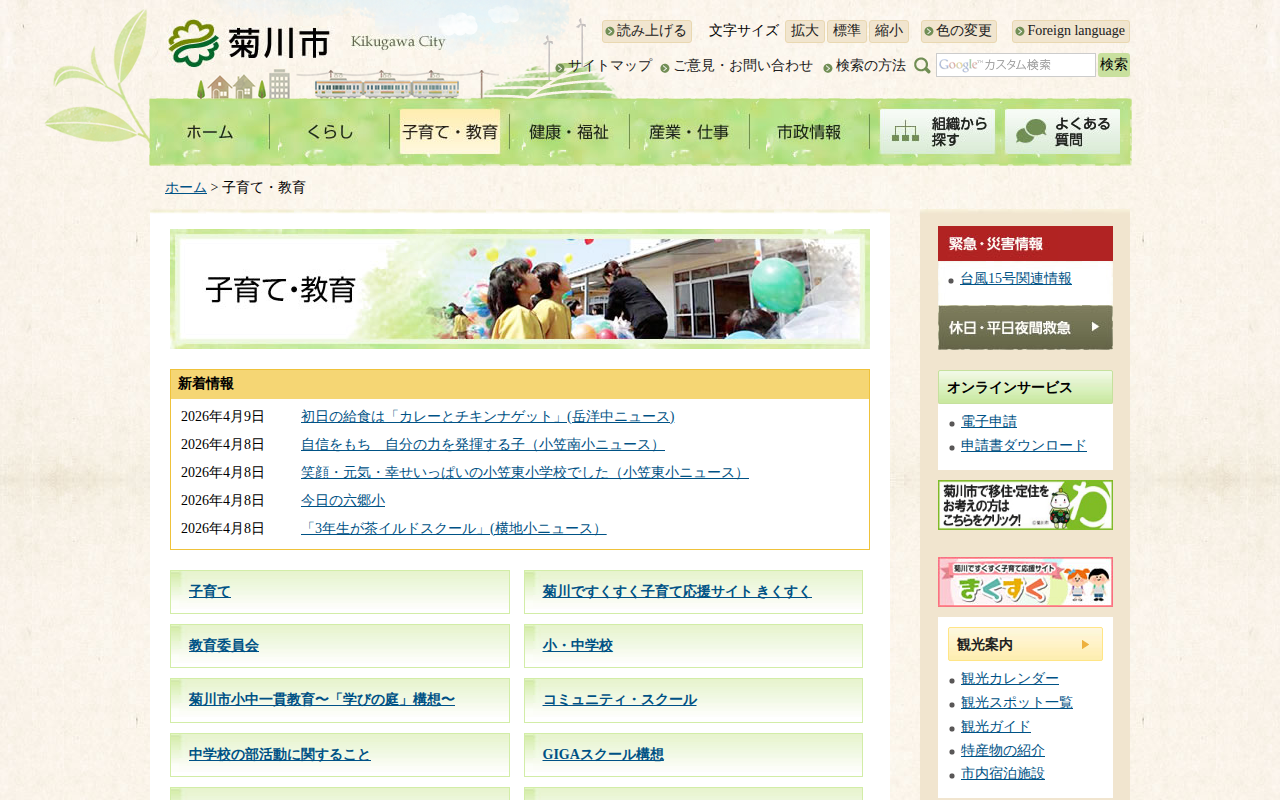Open the 教育委員会 category link

[x=224, y=646]
